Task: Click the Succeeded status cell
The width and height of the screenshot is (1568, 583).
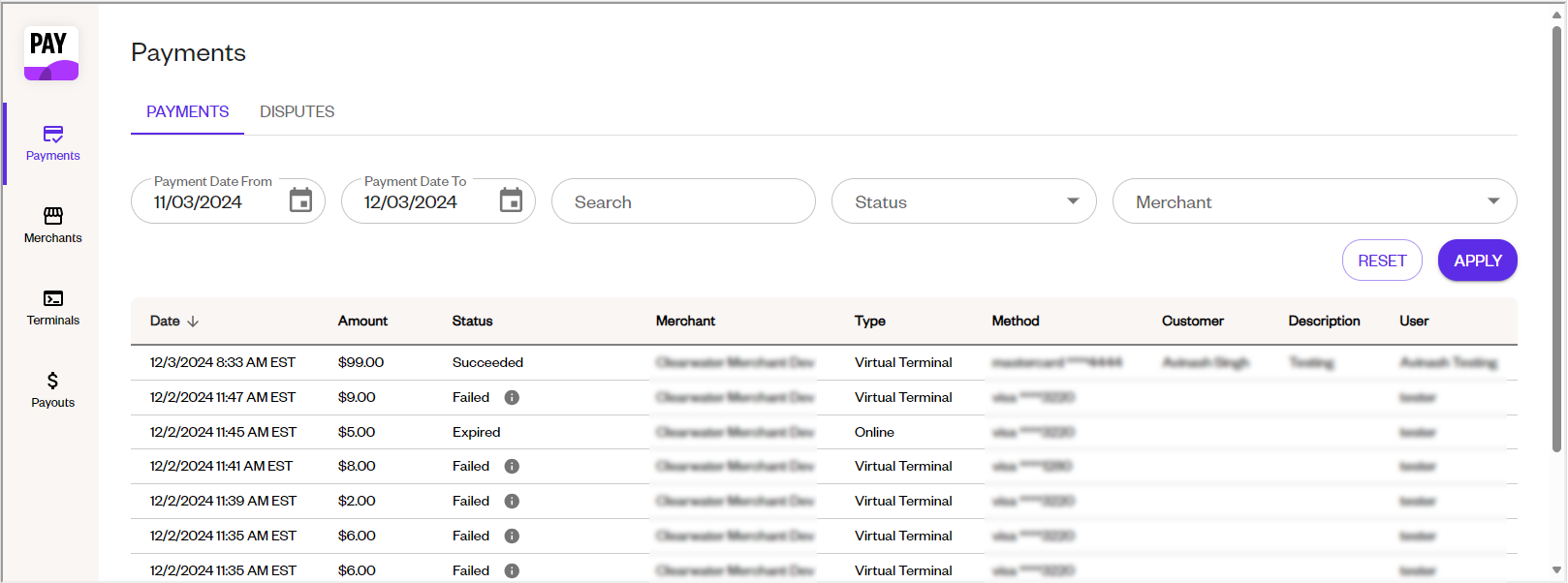Action: [487, 362]
